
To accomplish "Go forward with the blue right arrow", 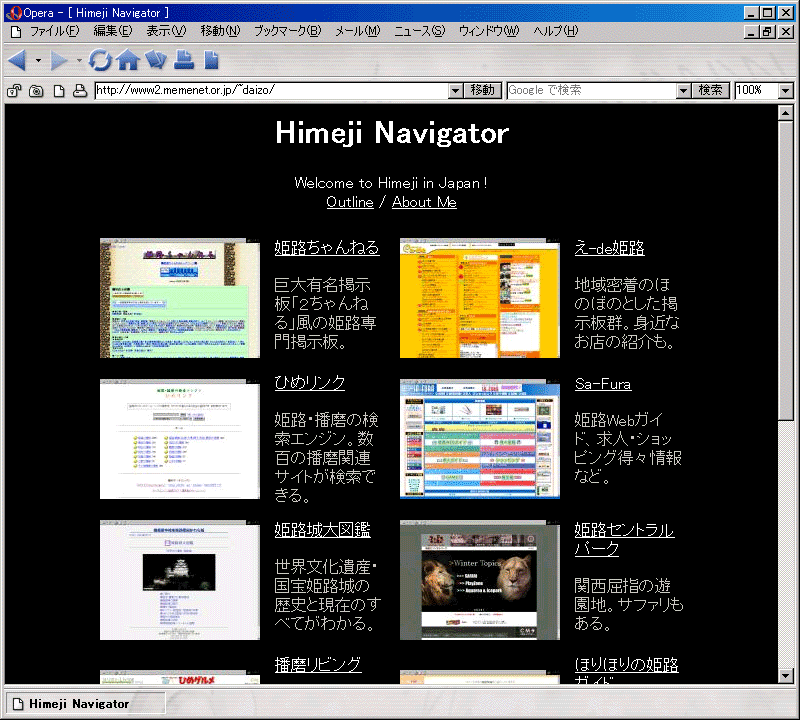I will point(59,60).
